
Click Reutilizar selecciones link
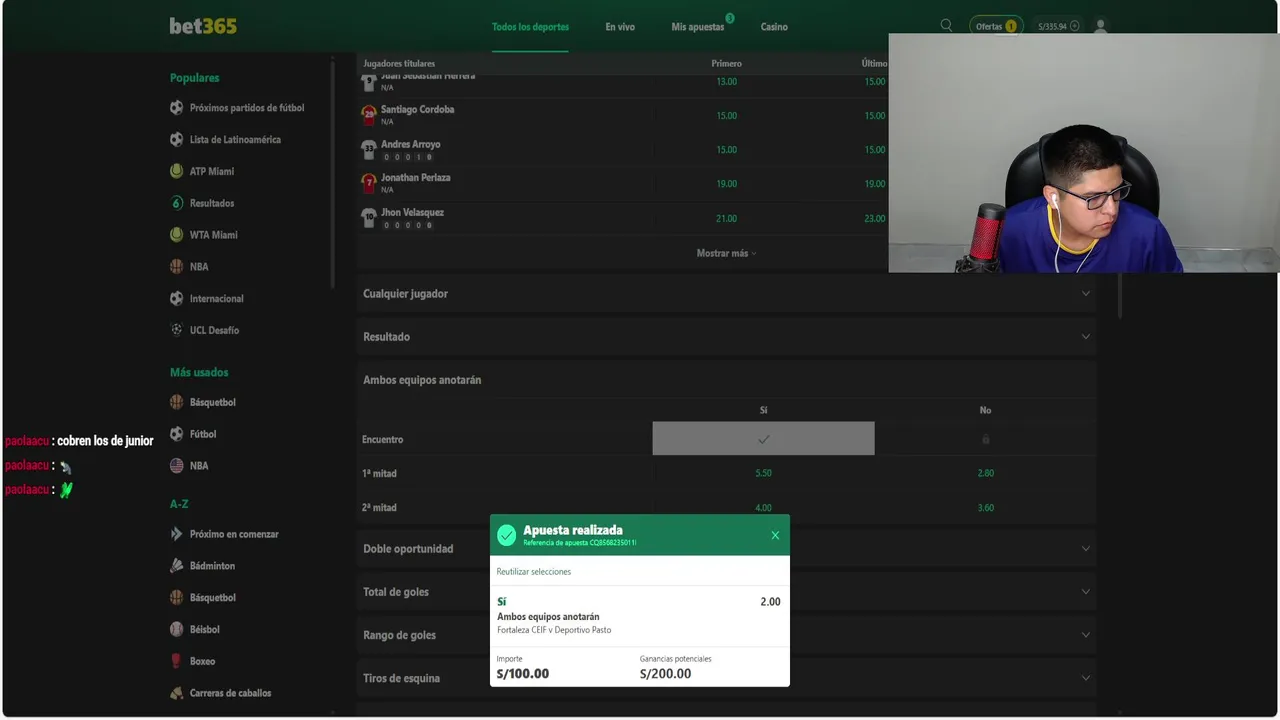tap(534, 572)
